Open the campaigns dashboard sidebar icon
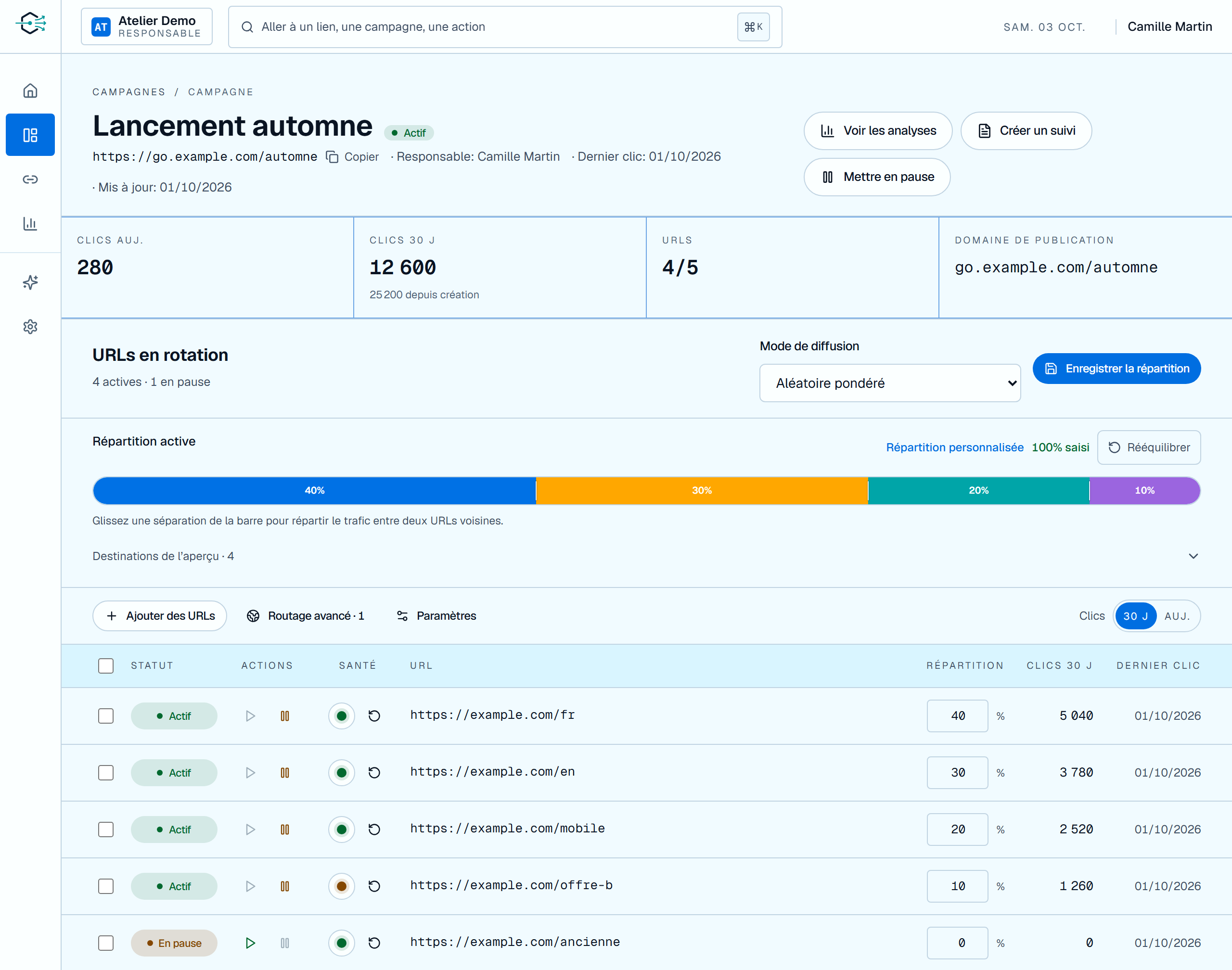Screen dimensions: 1232x970 click(30, 135)
